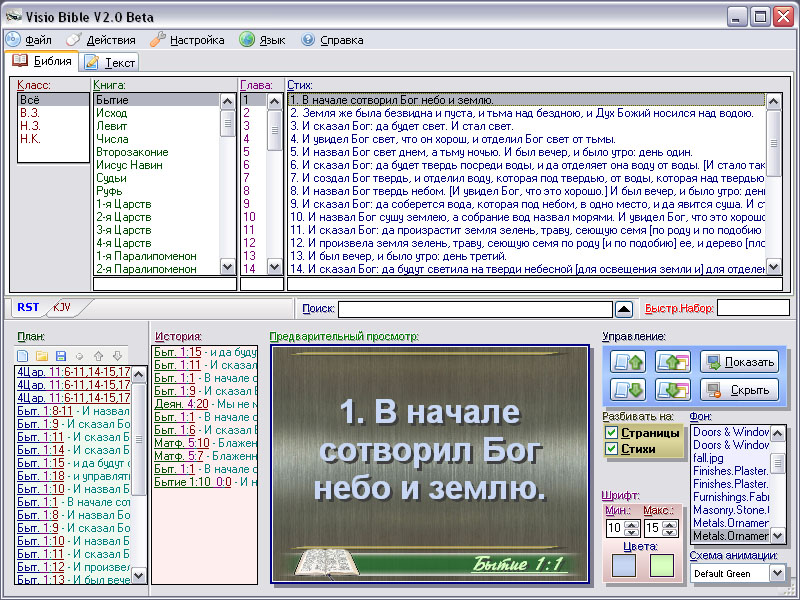This screenshot has width=800, height=600.
Task: Increase the Мин. font size spinner
Action: click(x=632, y=523)
